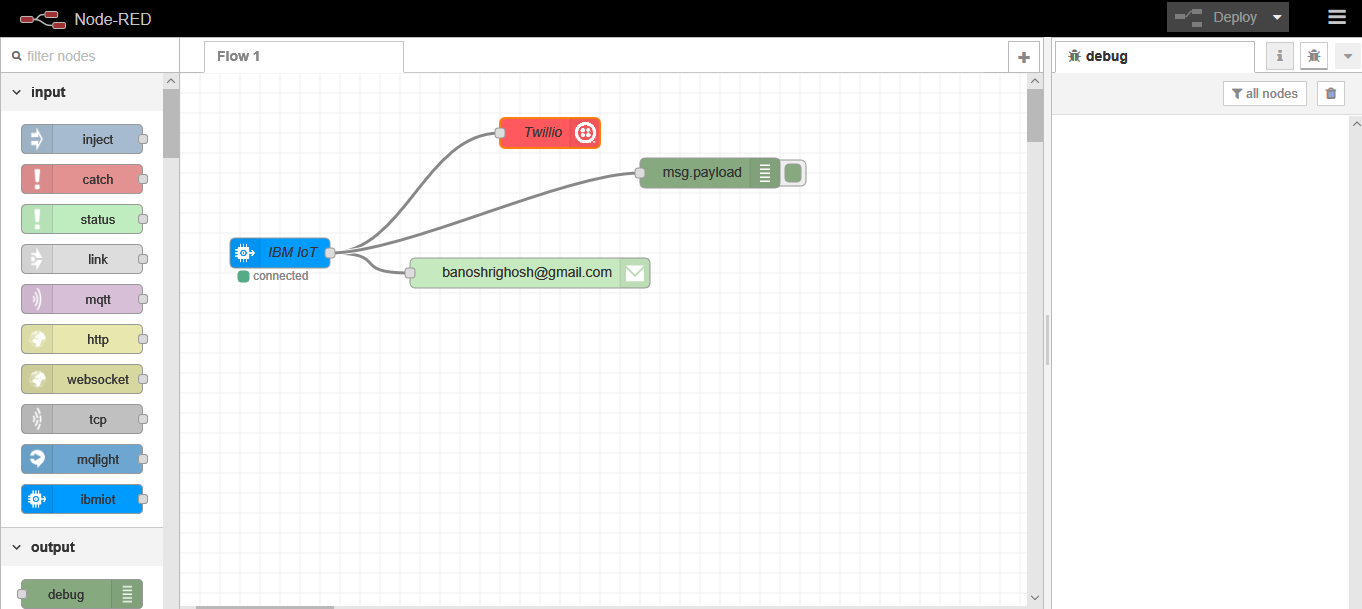This screenshot has width=1362, height=609.
Task: Select the mqlight node in palette
Action: pos(82,459)
